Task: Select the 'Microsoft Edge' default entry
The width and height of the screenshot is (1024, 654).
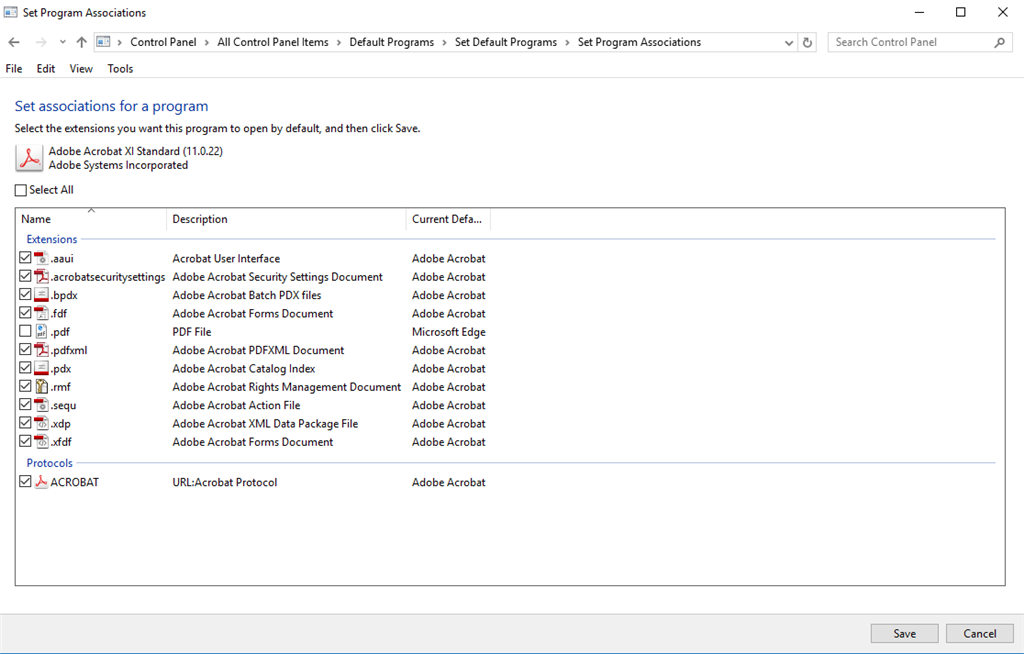Action: click(x=449, y=332)
